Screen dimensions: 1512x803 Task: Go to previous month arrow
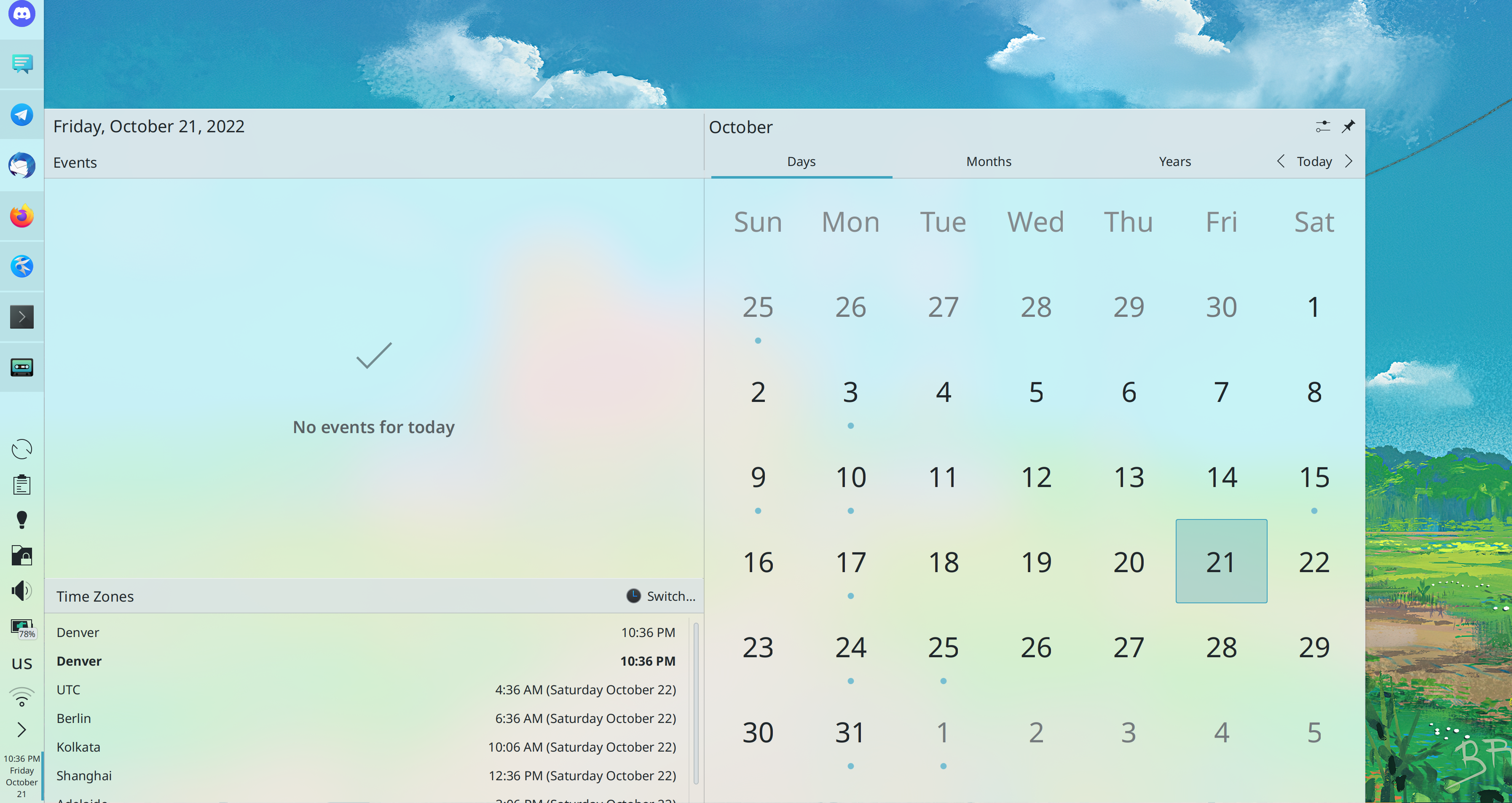click(1280, 161)
